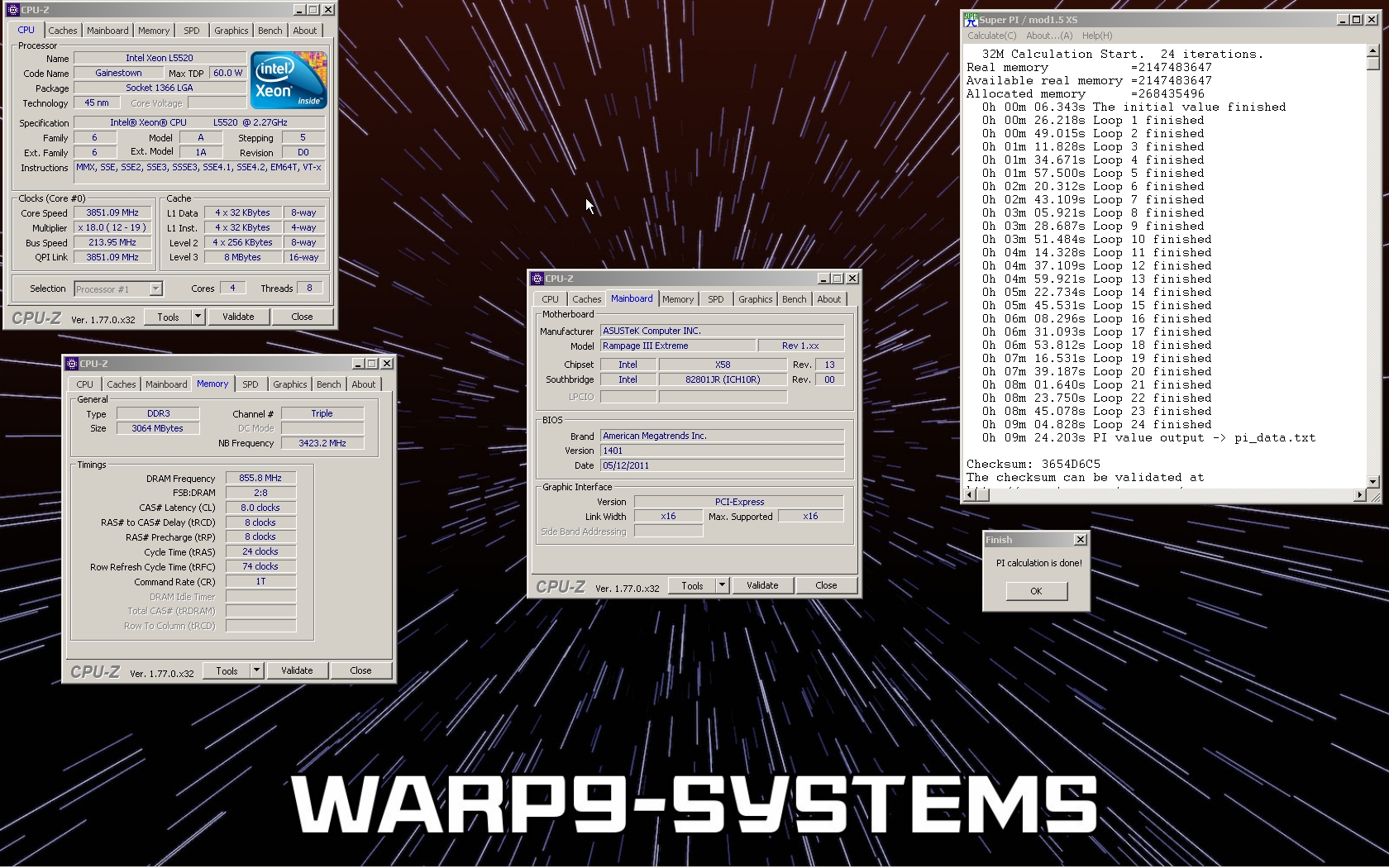Open About...(A) menu in Super PI
1389x868 pixels.
(1049, 36)
